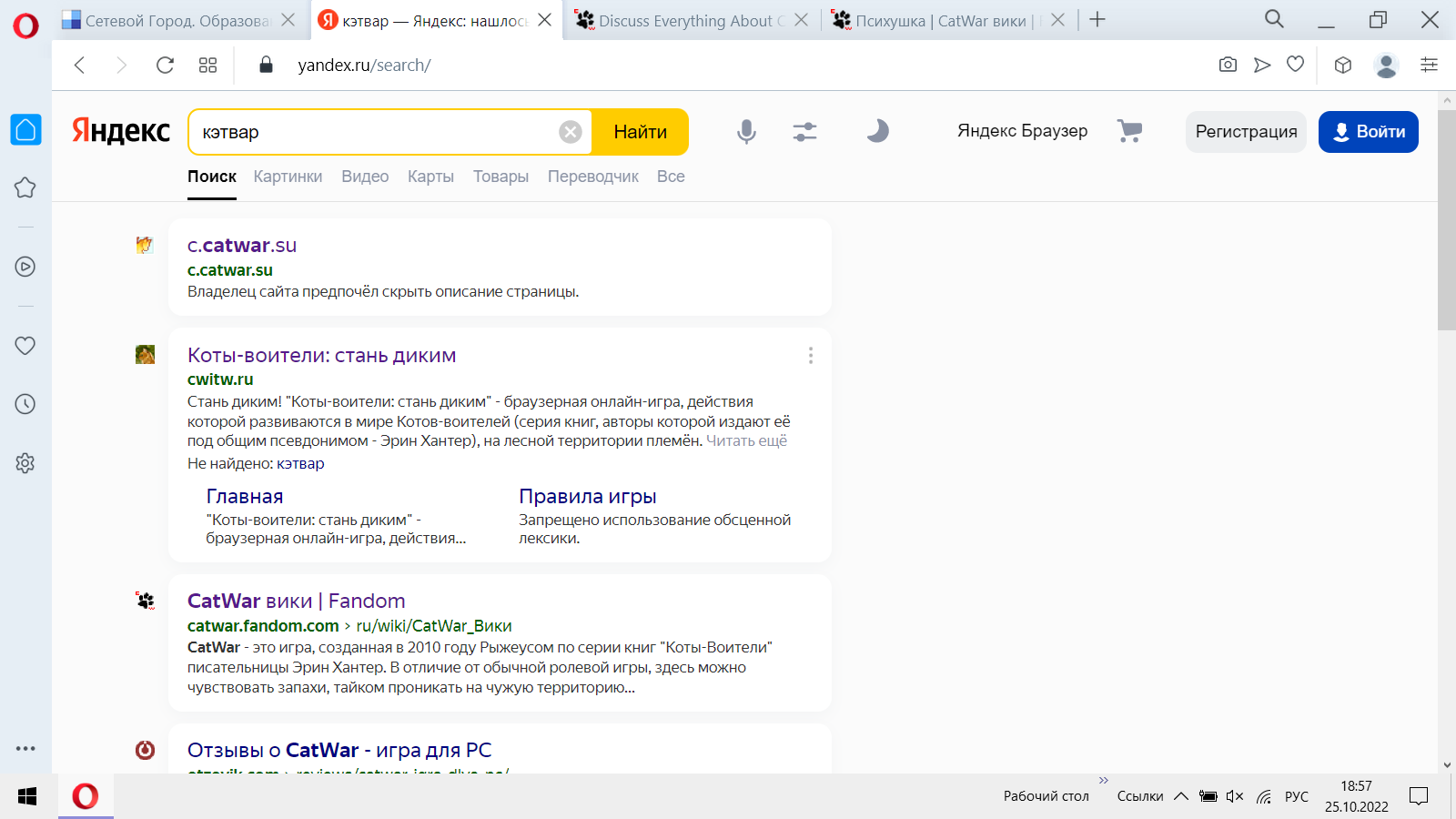Click the padlock site security icon
Screen dimensions: 1456x819
point(266,65)
